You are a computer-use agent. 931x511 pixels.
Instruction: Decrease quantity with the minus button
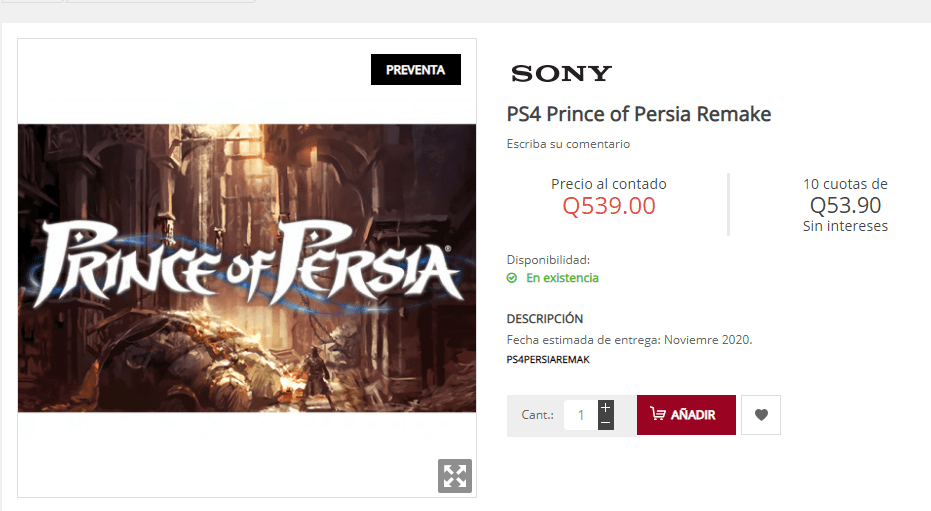pyautogui.click(x=606, y=423)
